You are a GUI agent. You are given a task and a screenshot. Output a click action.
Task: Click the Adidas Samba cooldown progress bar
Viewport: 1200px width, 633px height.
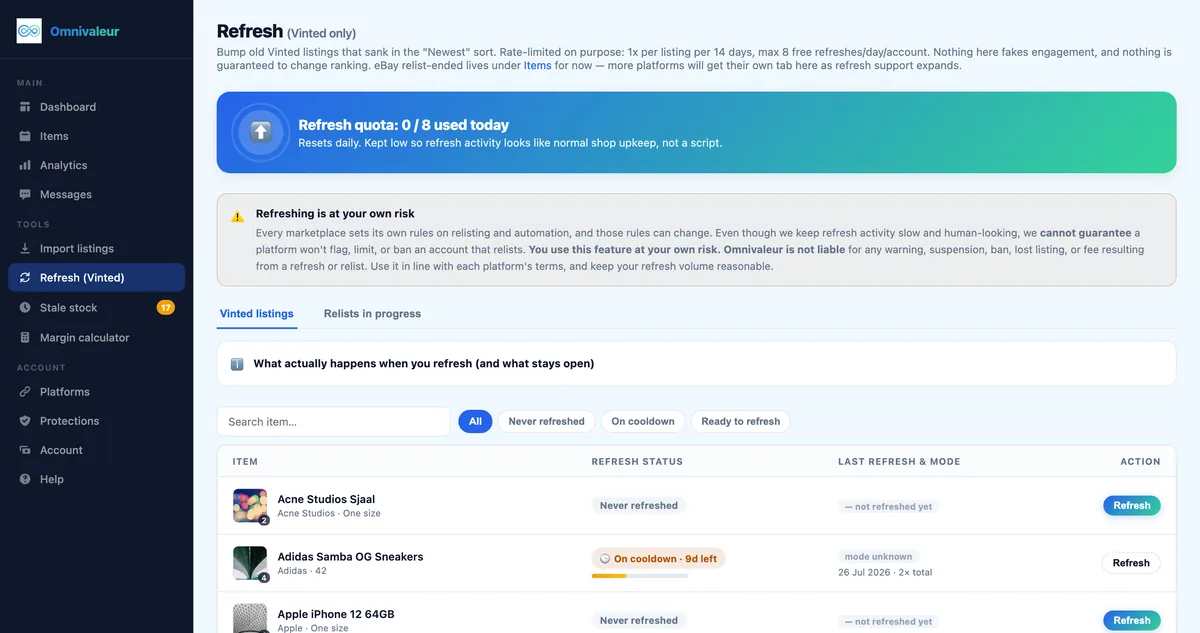pyautogui.click(x=639, y=576)
